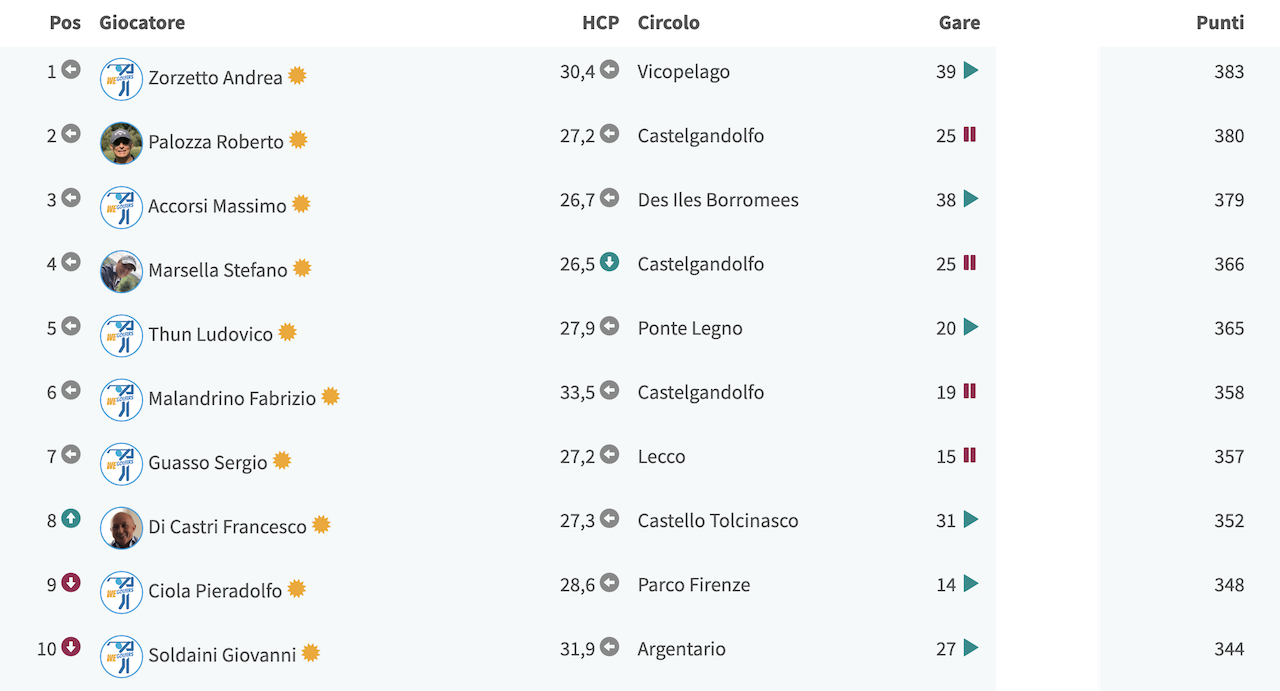
Task: Open Malandrino Fabrizio's player name link
Action: click(x=232, y=398)
